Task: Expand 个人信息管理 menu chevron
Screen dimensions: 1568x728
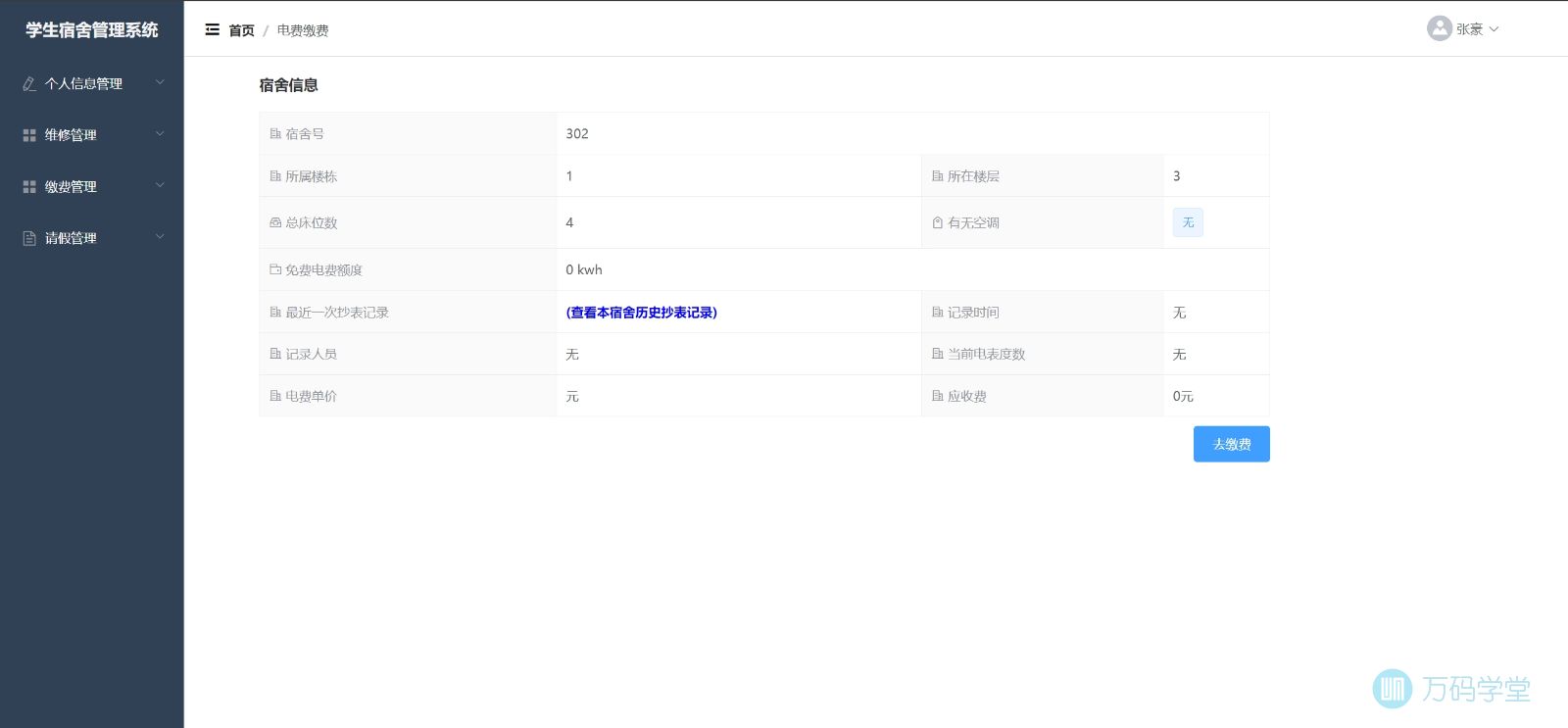Action: coord(160,83)
